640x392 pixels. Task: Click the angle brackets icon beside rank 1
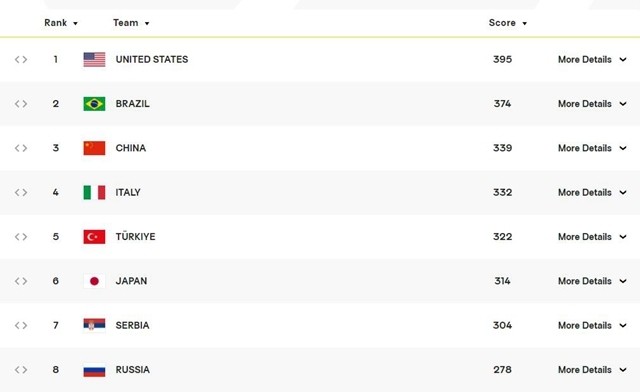pos(21,60)
